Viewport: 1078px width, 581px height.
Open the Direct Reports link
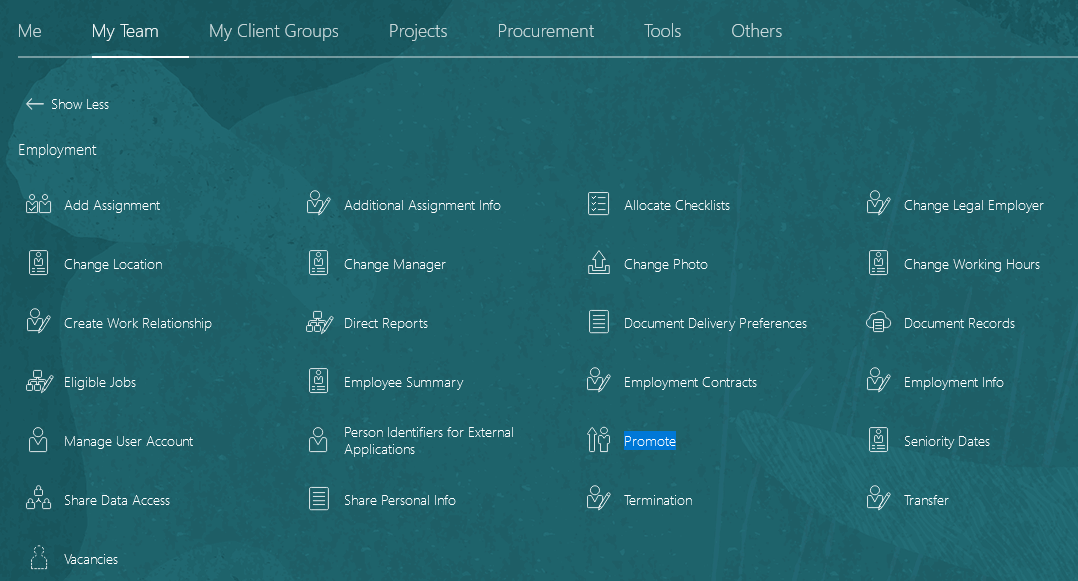[386, 323]
